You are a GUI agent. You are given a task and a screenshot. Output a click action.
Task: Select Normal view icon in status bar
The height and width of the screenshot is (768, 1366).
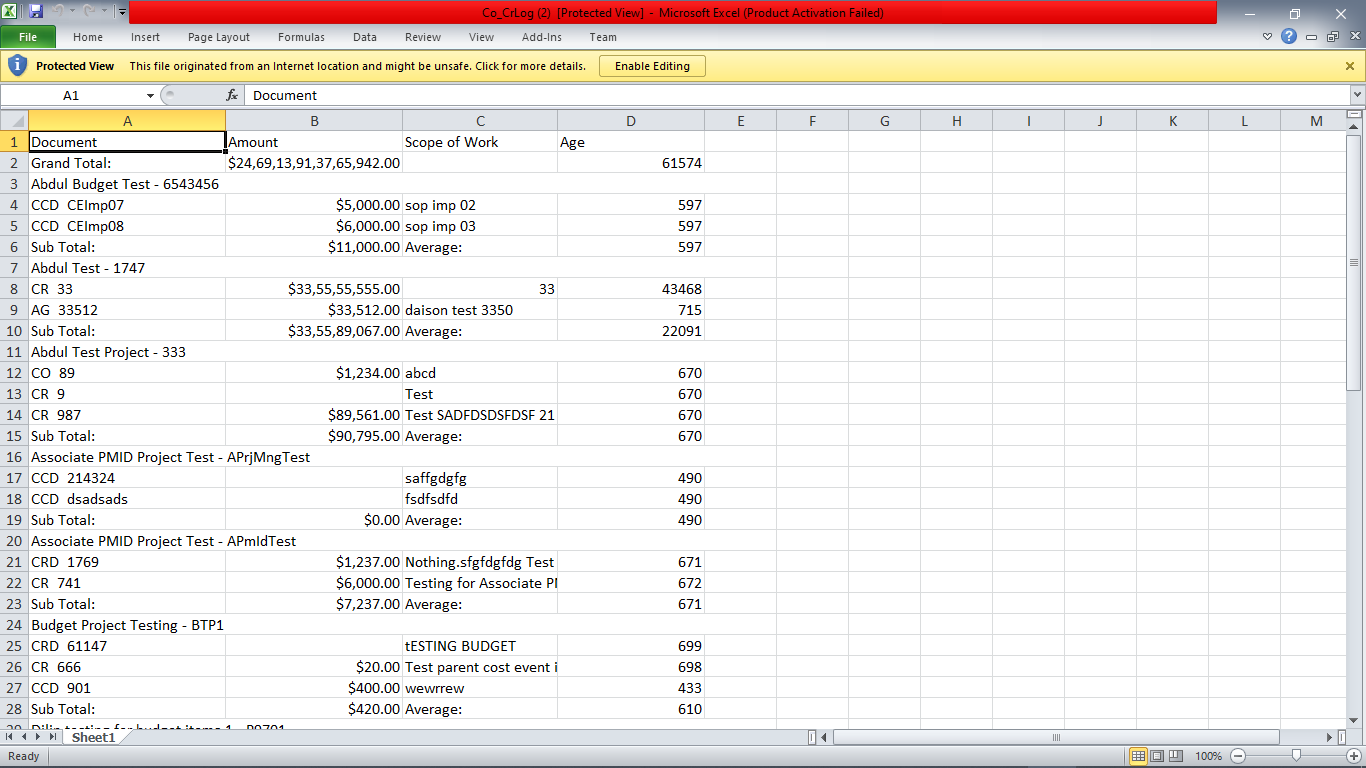point(1138,756)
